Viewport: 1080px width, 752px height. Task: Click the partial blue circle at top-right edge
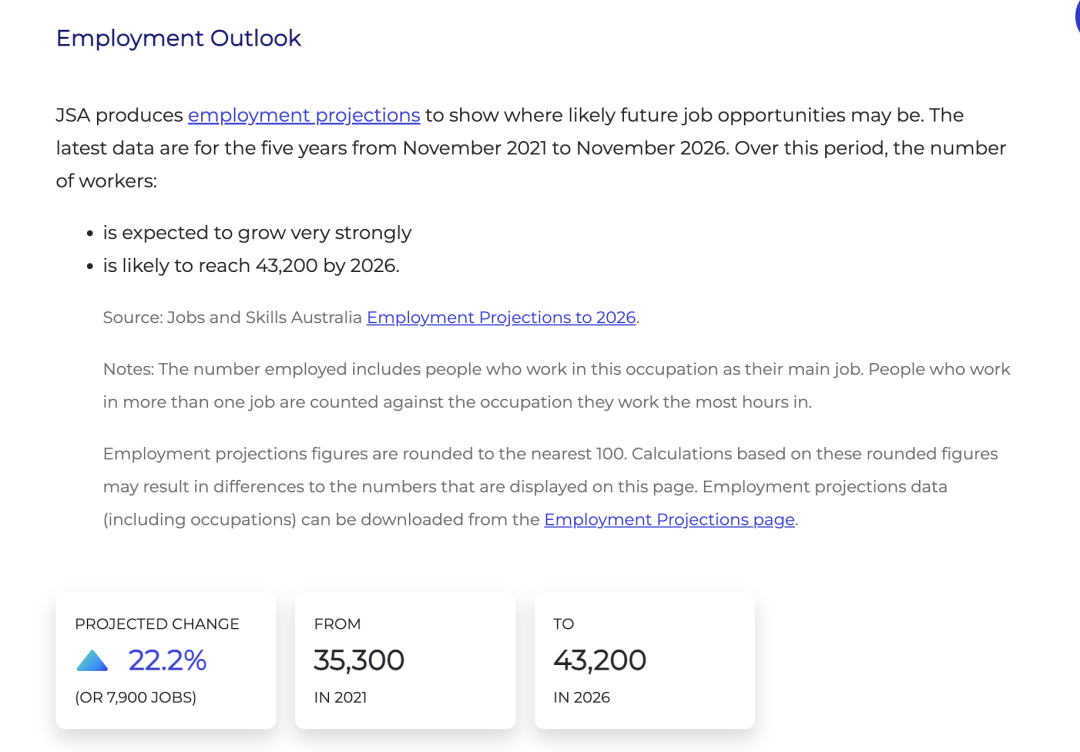coord(1075,16)
